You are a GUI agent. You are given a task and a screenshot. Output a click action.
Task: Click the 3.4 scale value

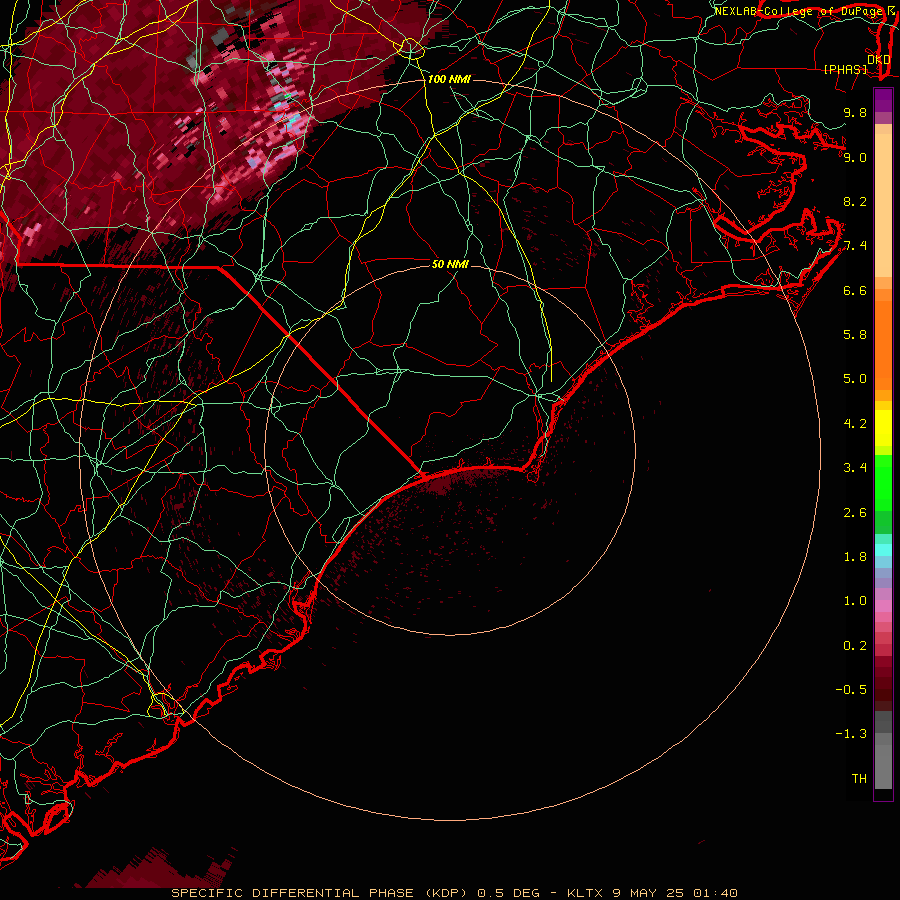pyautogui.click(x=855, y=468)
